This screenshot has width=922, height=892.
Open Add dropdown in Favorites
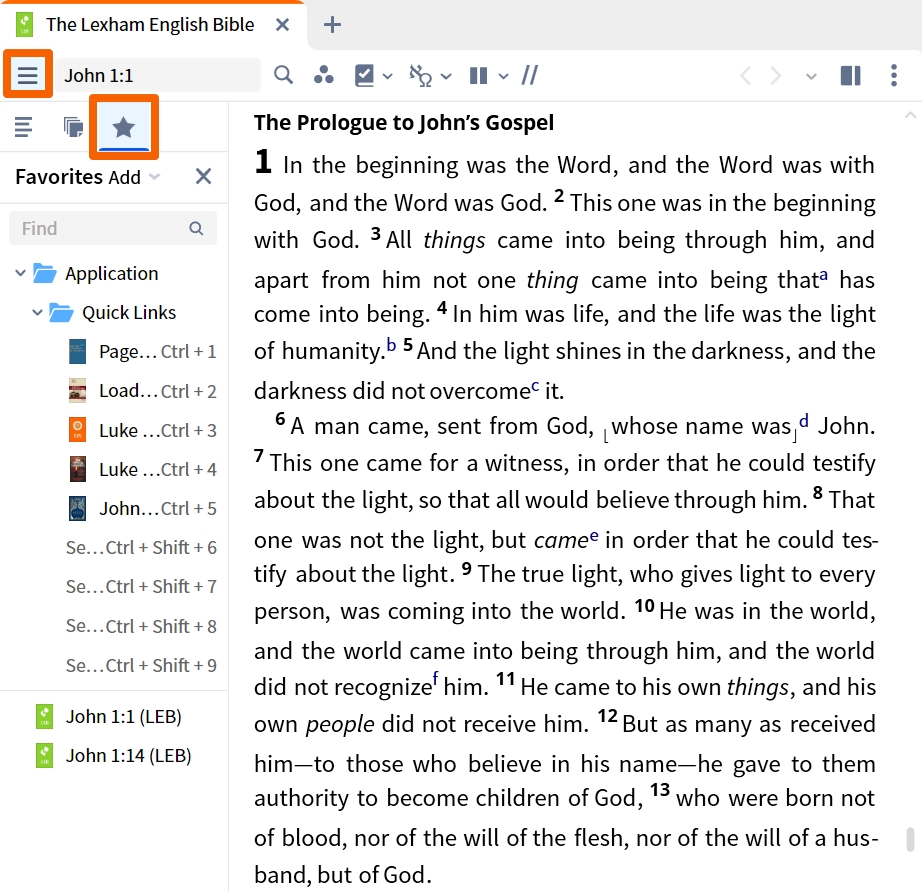[134, 177]
